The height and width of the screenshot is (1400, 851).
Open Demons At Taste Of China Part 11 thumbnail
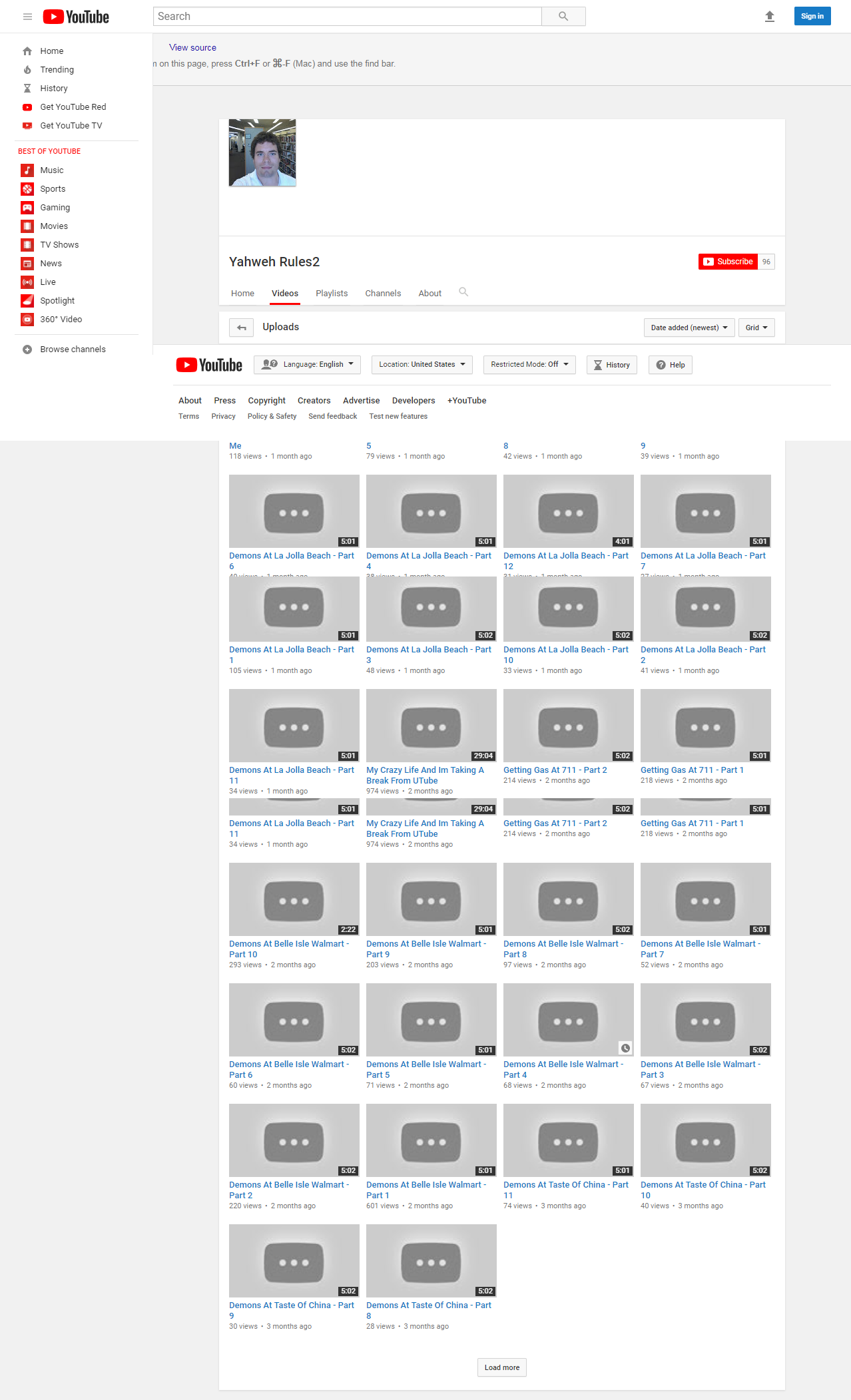pyautogui.click(x=569, y=1140)
